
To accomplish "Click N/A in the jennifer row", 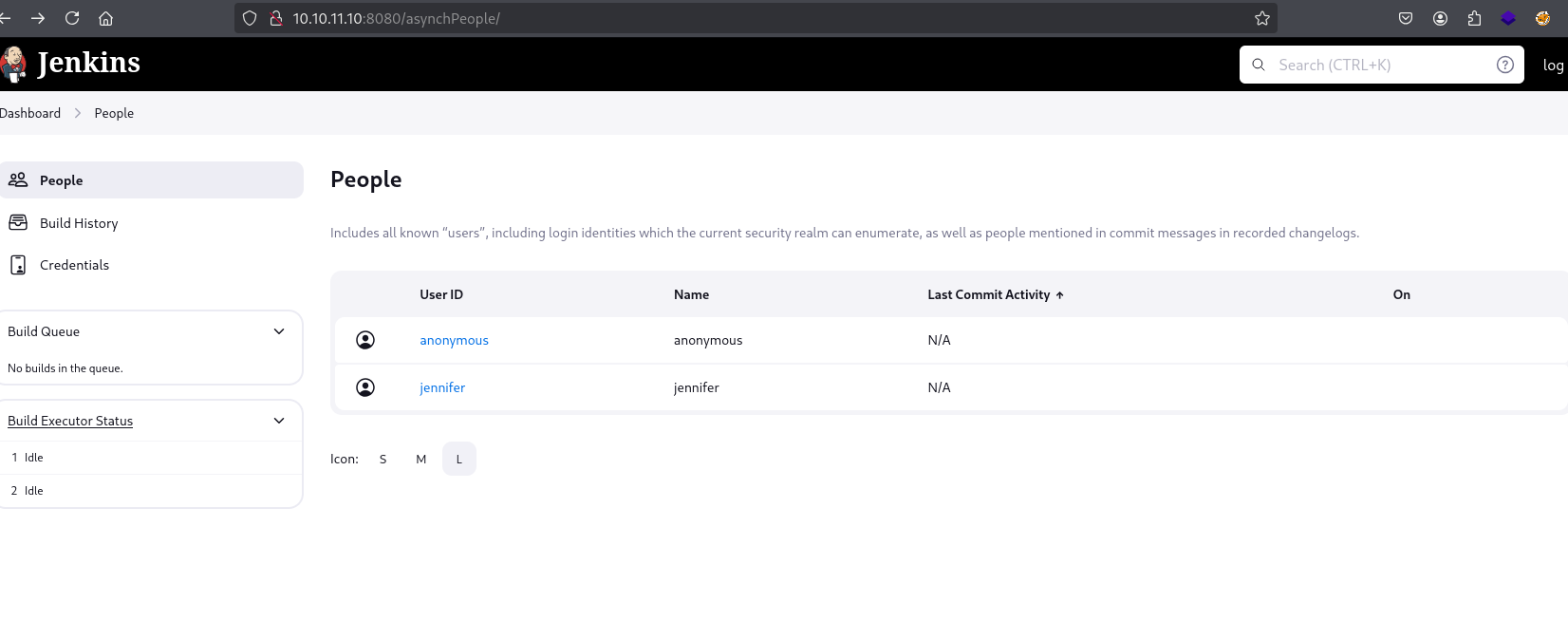I will pos(939,387).
